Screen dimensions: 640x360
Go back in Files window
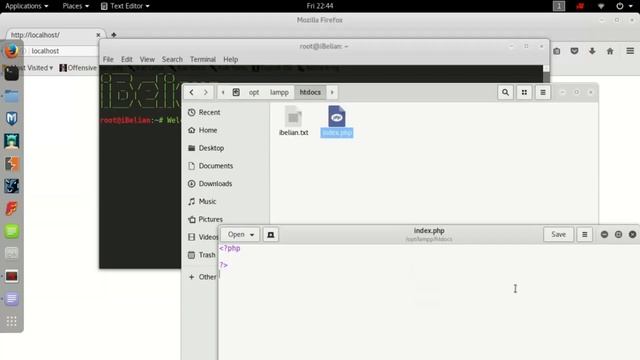(x=191, y=92)
